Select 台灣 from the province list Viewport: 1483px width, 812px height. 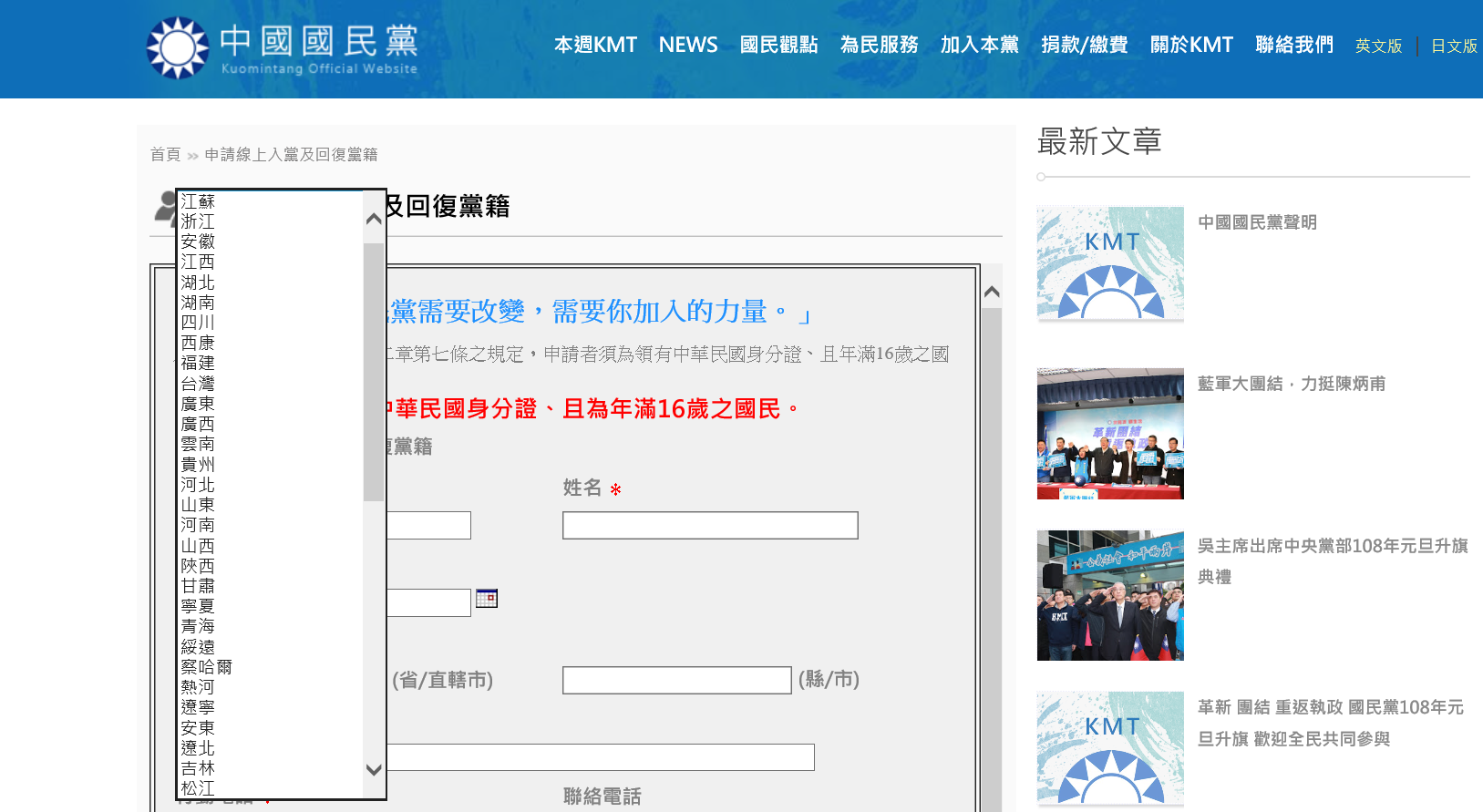click(198, 384)
